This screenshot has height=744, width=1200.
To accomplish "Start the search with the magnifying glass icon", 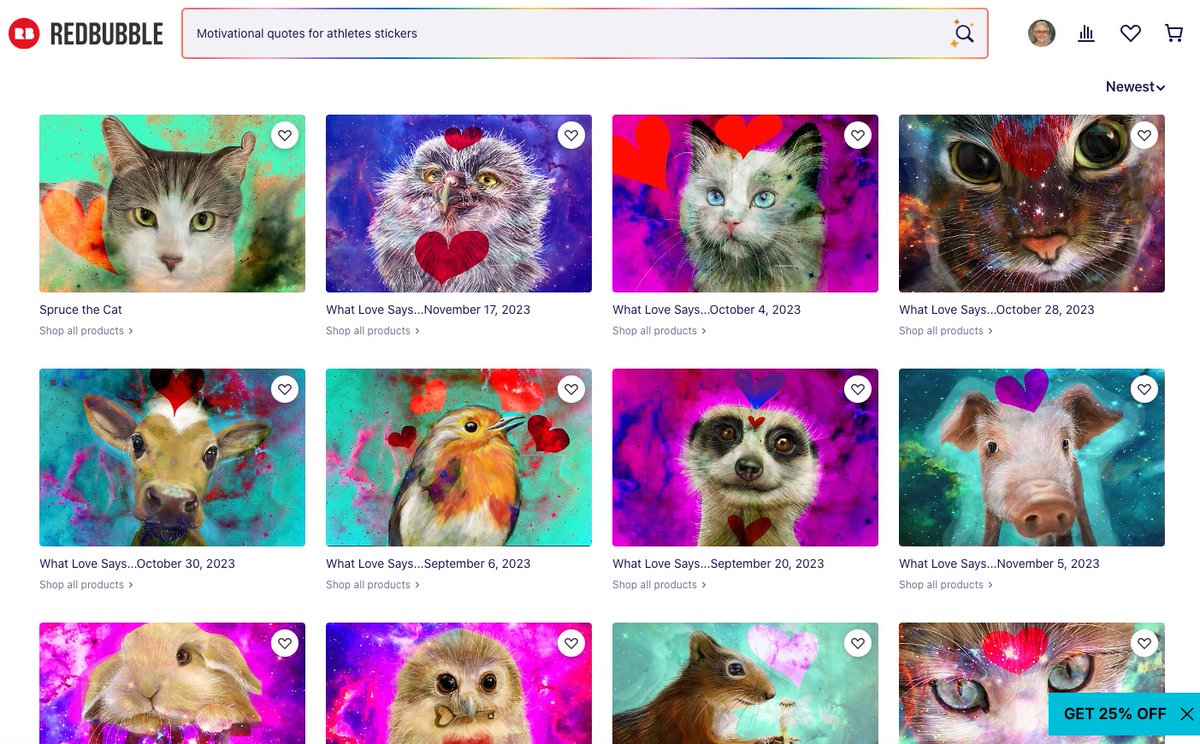I will pos(963,33).
